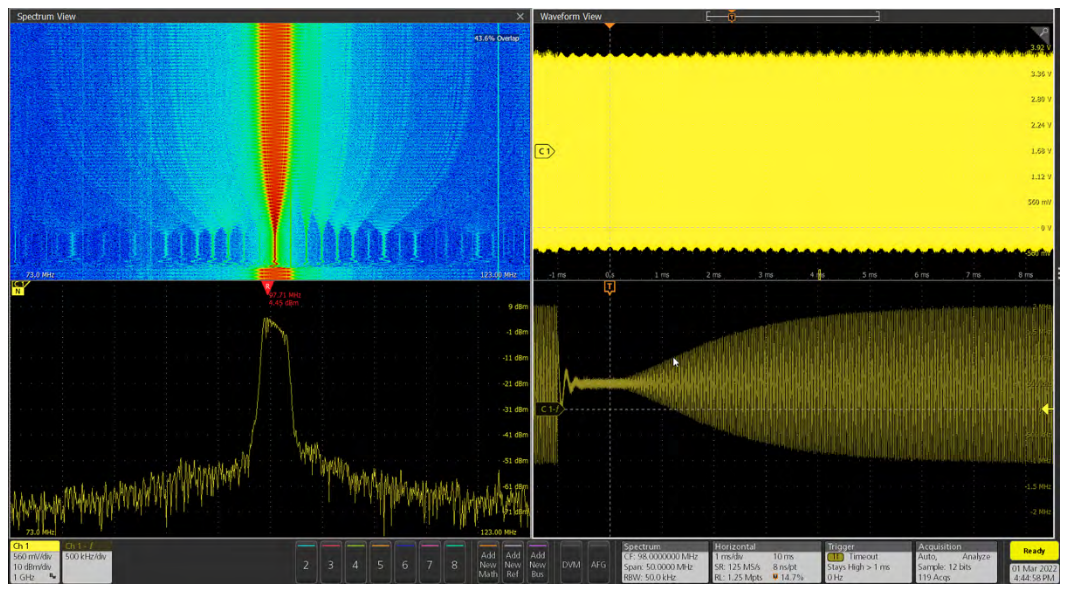The image size is (1068, 591).
Task: Add a new bus waveform
Action: point(537,563)
